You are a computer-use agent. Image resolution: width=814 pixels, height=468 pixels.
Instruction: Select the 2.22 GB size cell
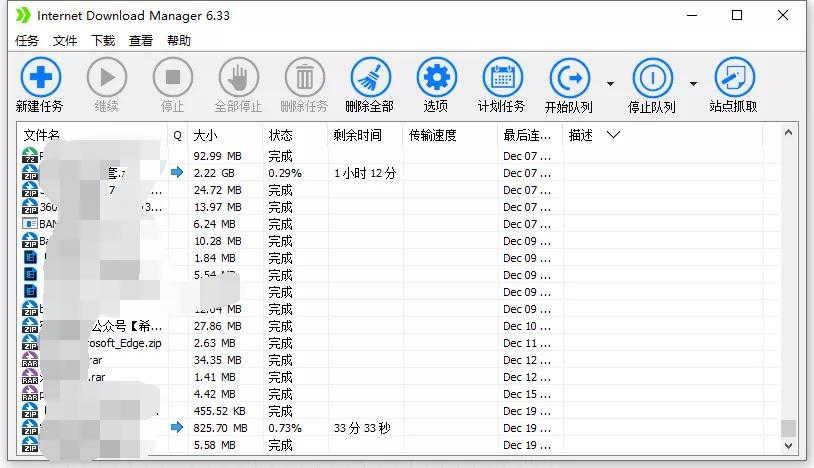(x=214, y=173)
